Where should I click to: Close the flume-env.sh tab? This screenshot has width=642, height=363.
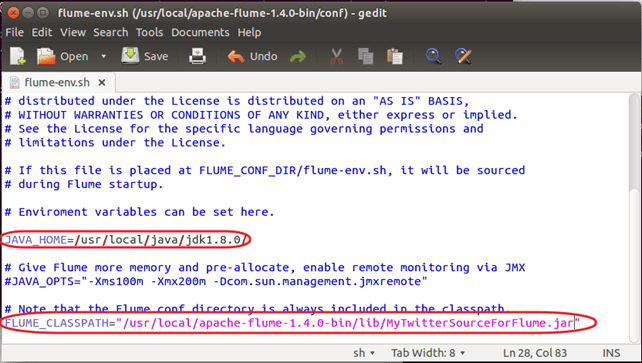102,83
